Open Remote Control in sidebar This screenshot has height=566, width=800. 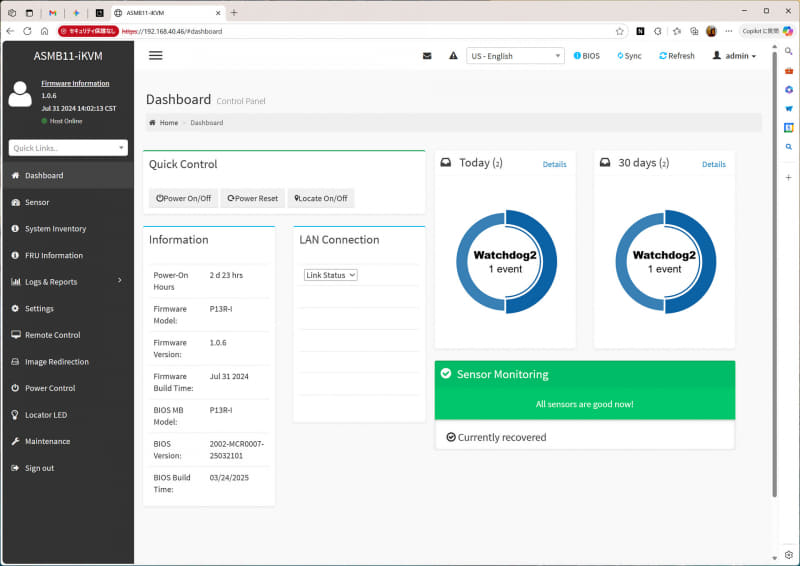tap(68, 335)
